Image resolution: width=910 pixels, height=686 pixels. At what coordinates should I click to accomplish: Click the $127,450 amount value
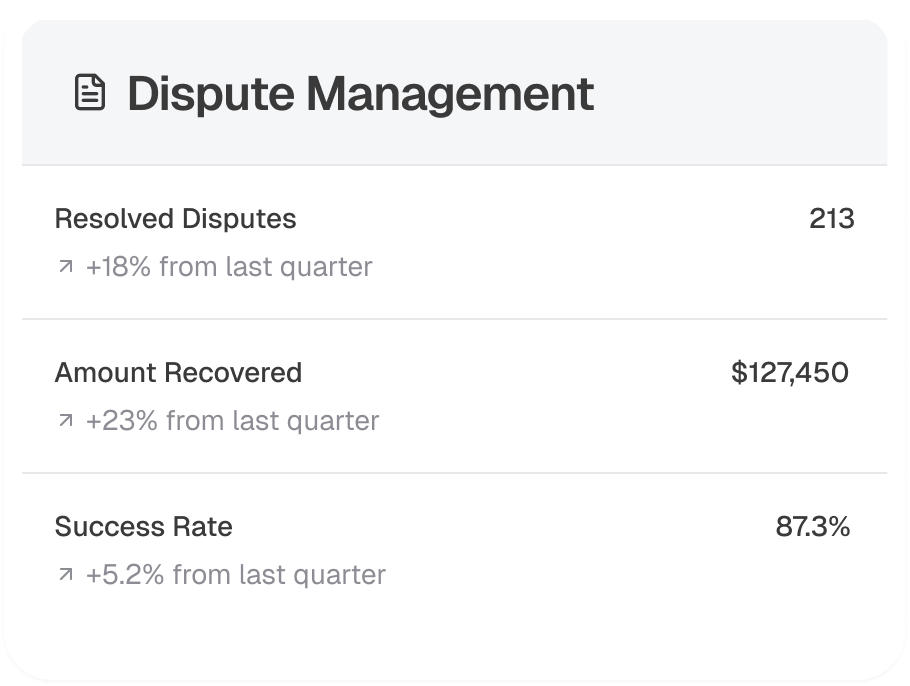789,373
